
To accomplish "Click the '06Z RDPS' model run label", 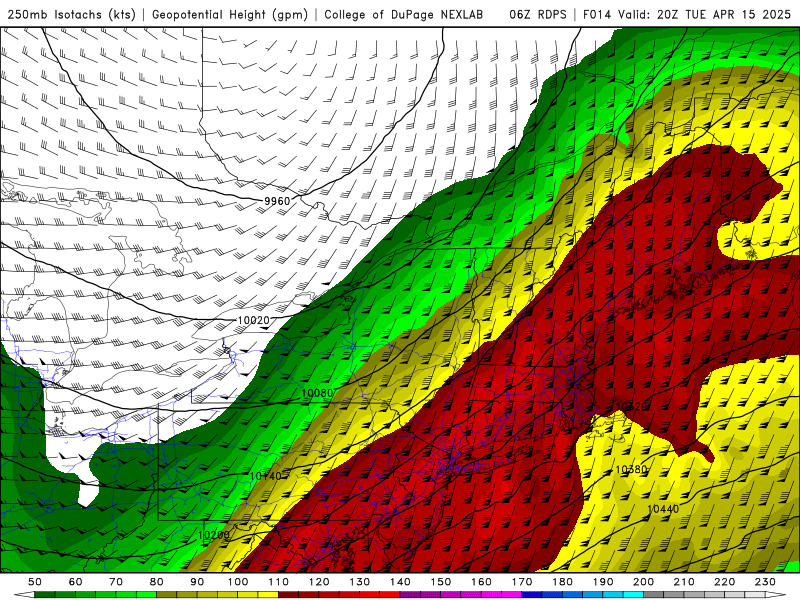I will pyautogui.click(x=538, y=14).
